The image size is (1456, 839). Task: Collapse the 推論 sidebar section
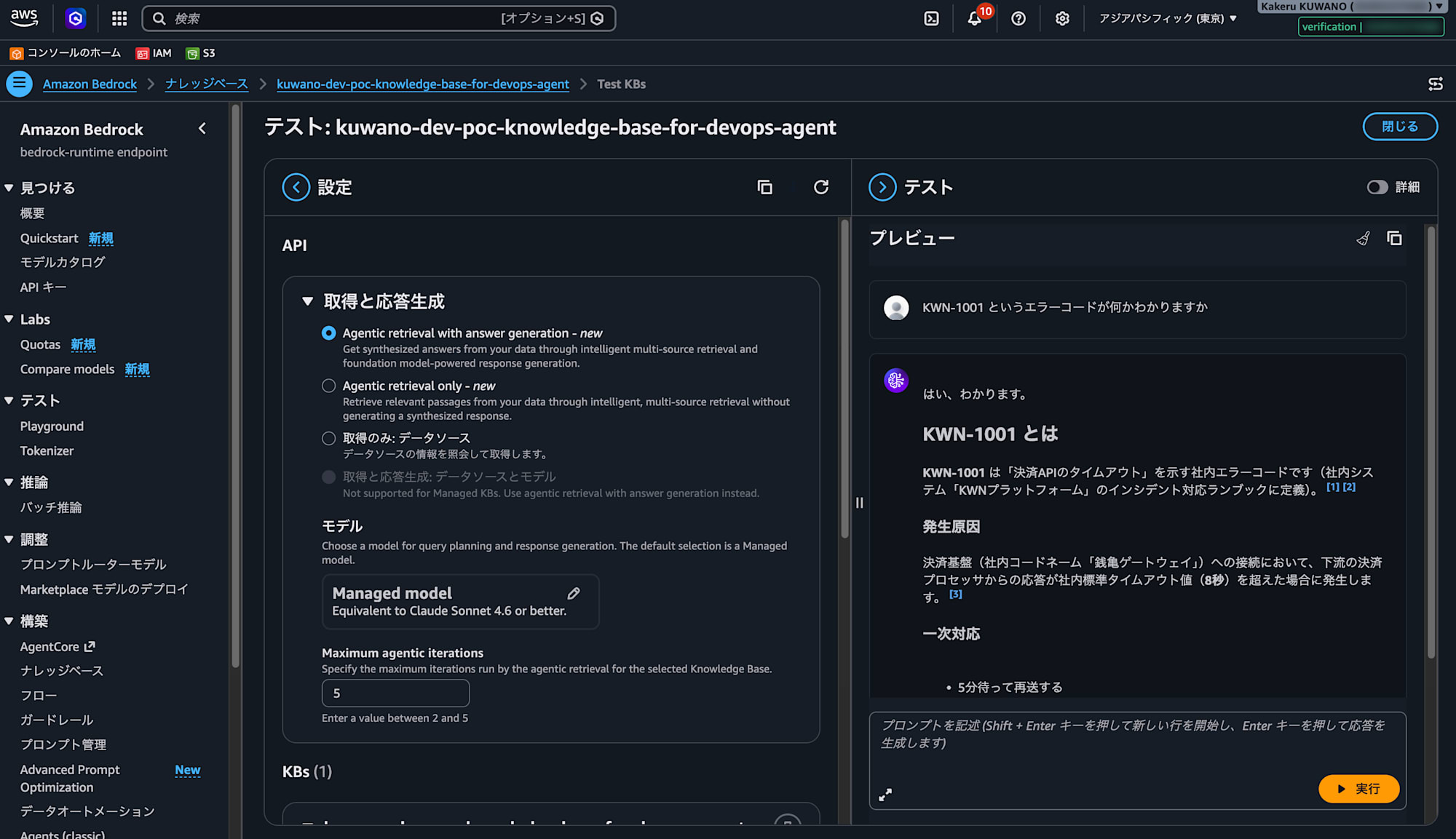click(9, 482)
